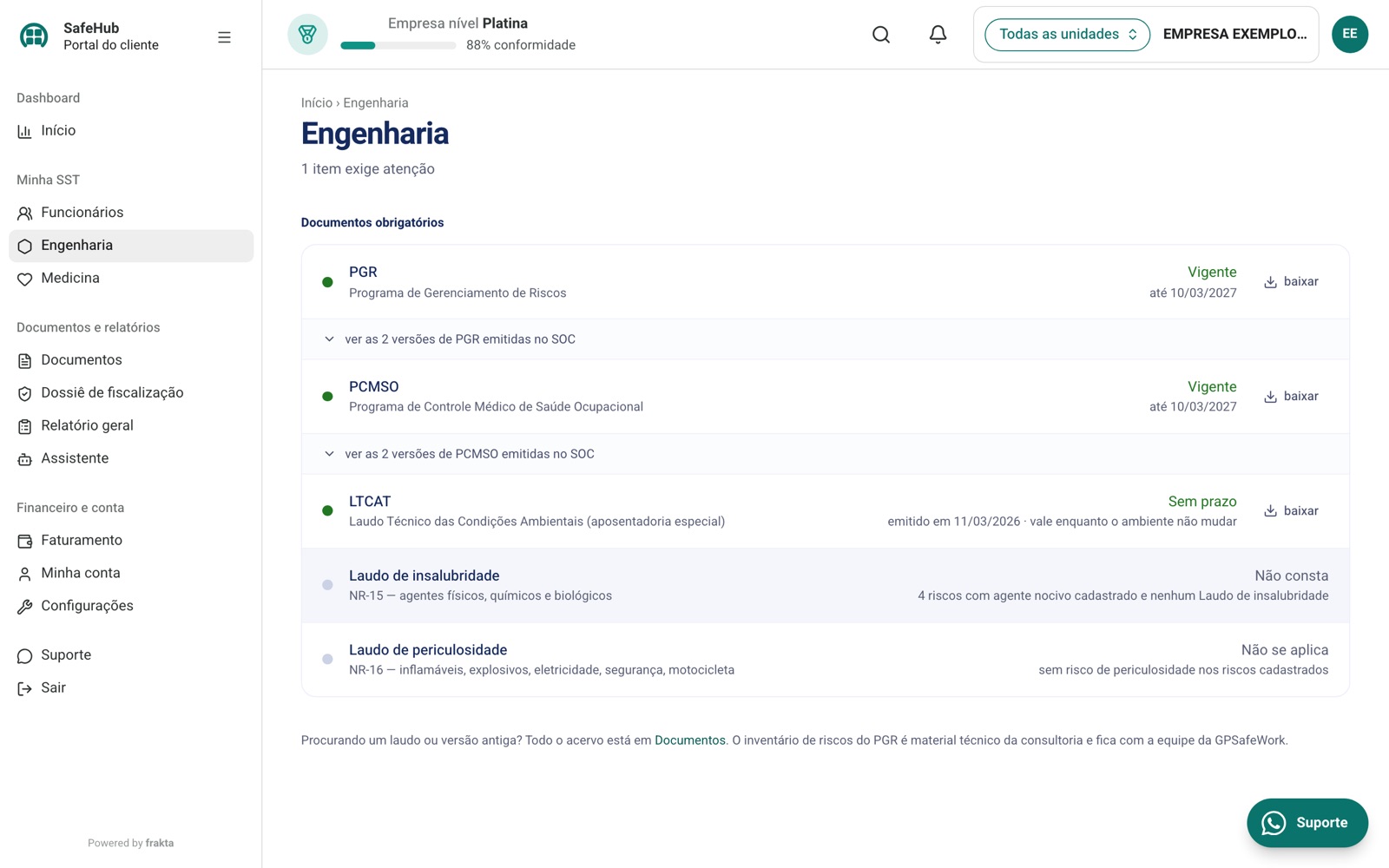
Task: Click floating Suporte button
Action: (1307, 823)
